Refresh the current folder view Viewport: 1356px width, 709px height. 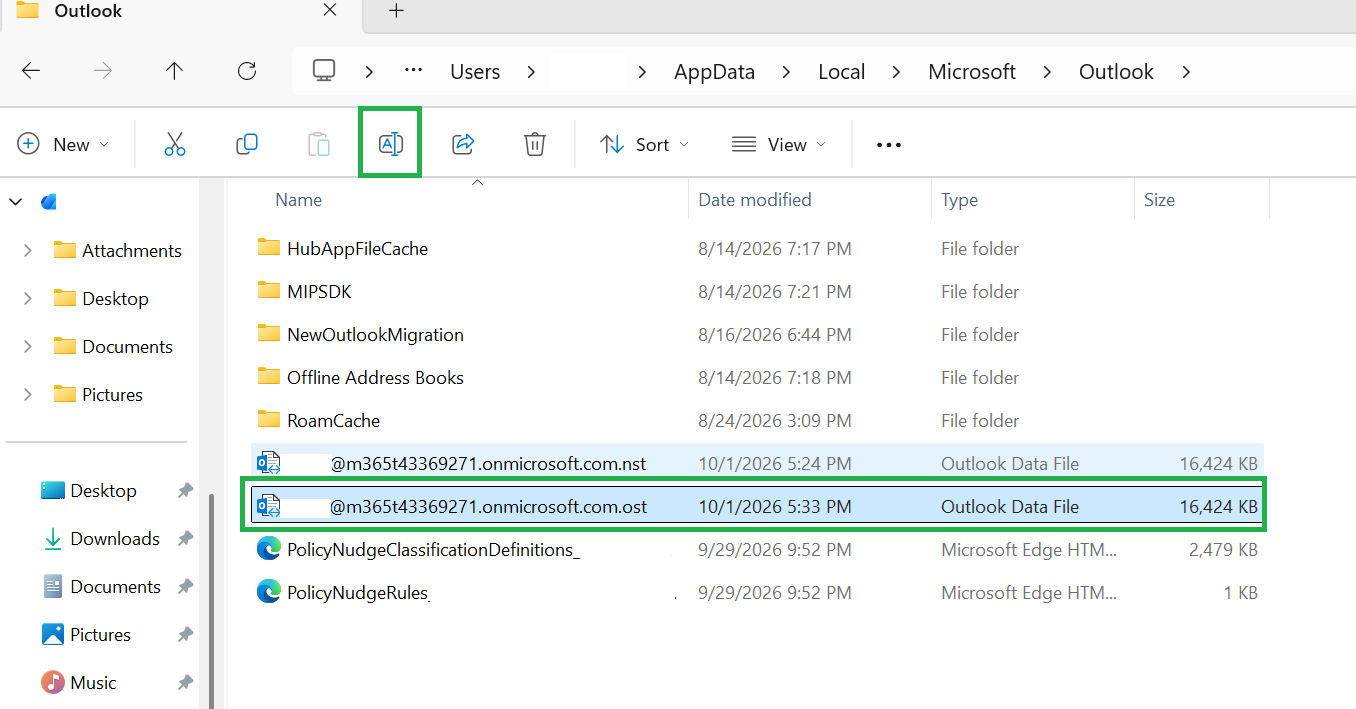click(247, 71)
